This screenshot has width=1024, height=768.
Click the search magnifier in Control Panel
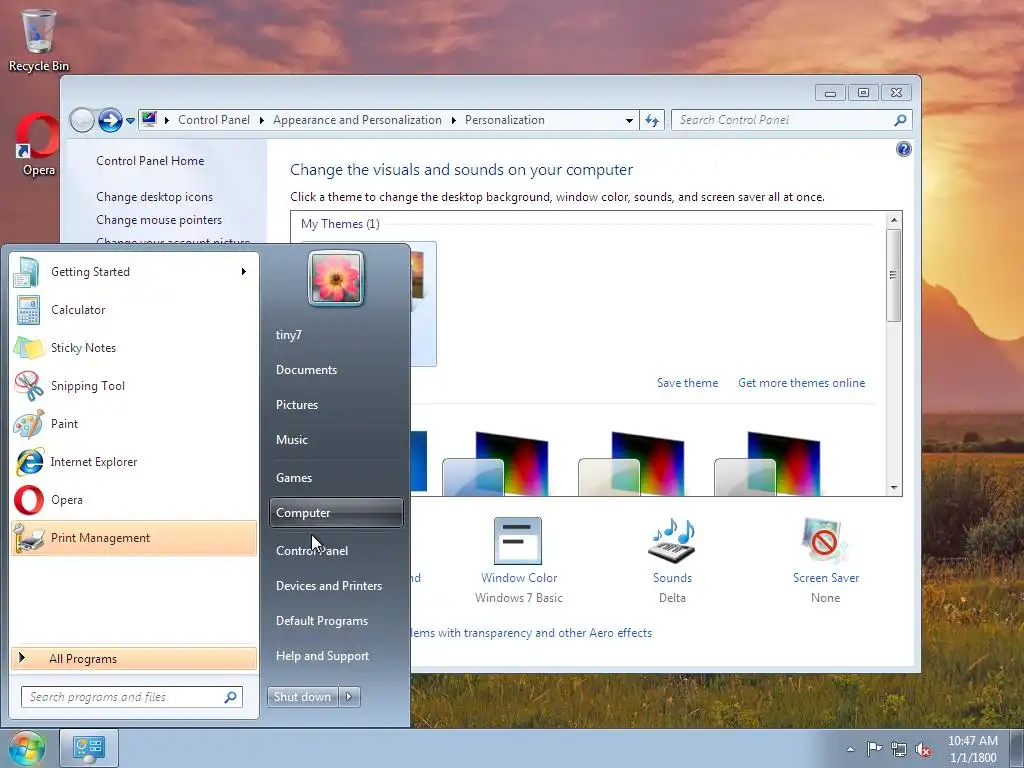pyautogui.click(x=900, y=120)
